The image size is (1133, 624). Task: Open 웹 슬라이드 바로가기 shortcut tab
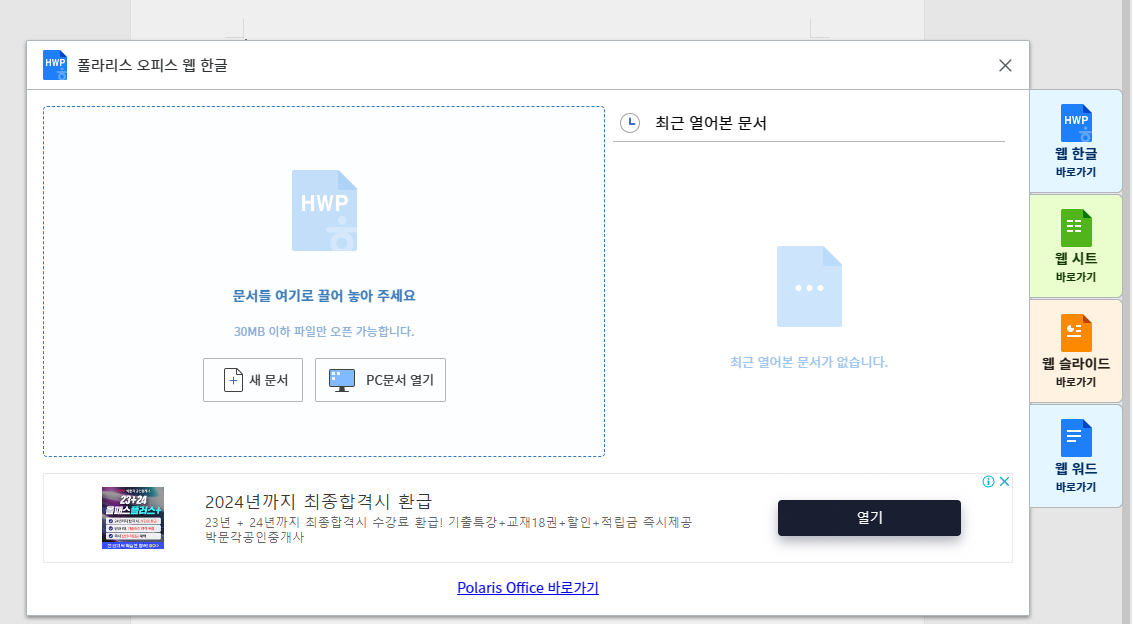pyautogui.click(x=1076, y=351)
